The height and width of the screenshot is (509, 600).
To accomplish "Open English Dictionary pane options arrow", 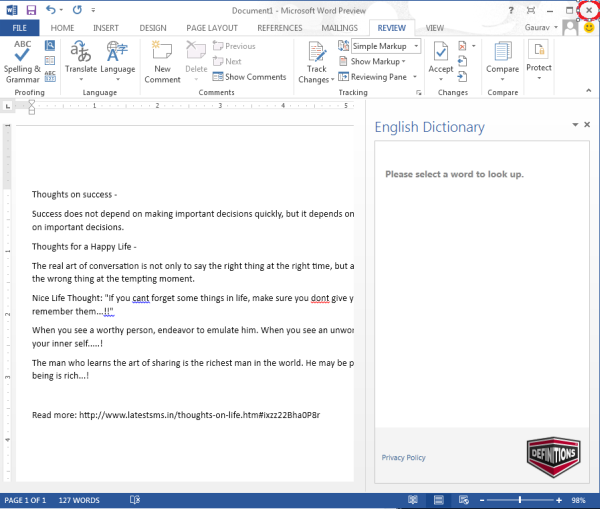I will click(575, 125).
